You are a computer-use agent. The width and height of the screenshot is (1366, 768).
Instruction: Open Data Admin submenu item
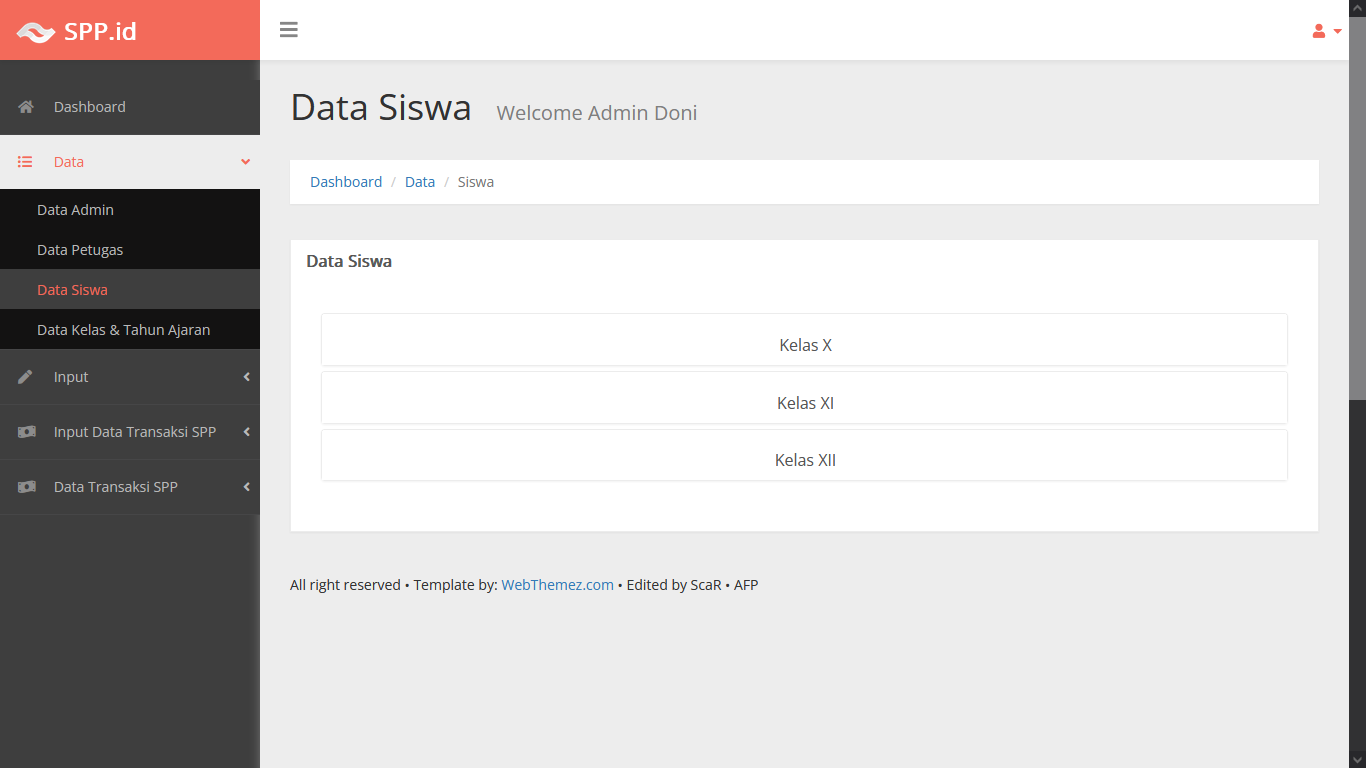76,210
